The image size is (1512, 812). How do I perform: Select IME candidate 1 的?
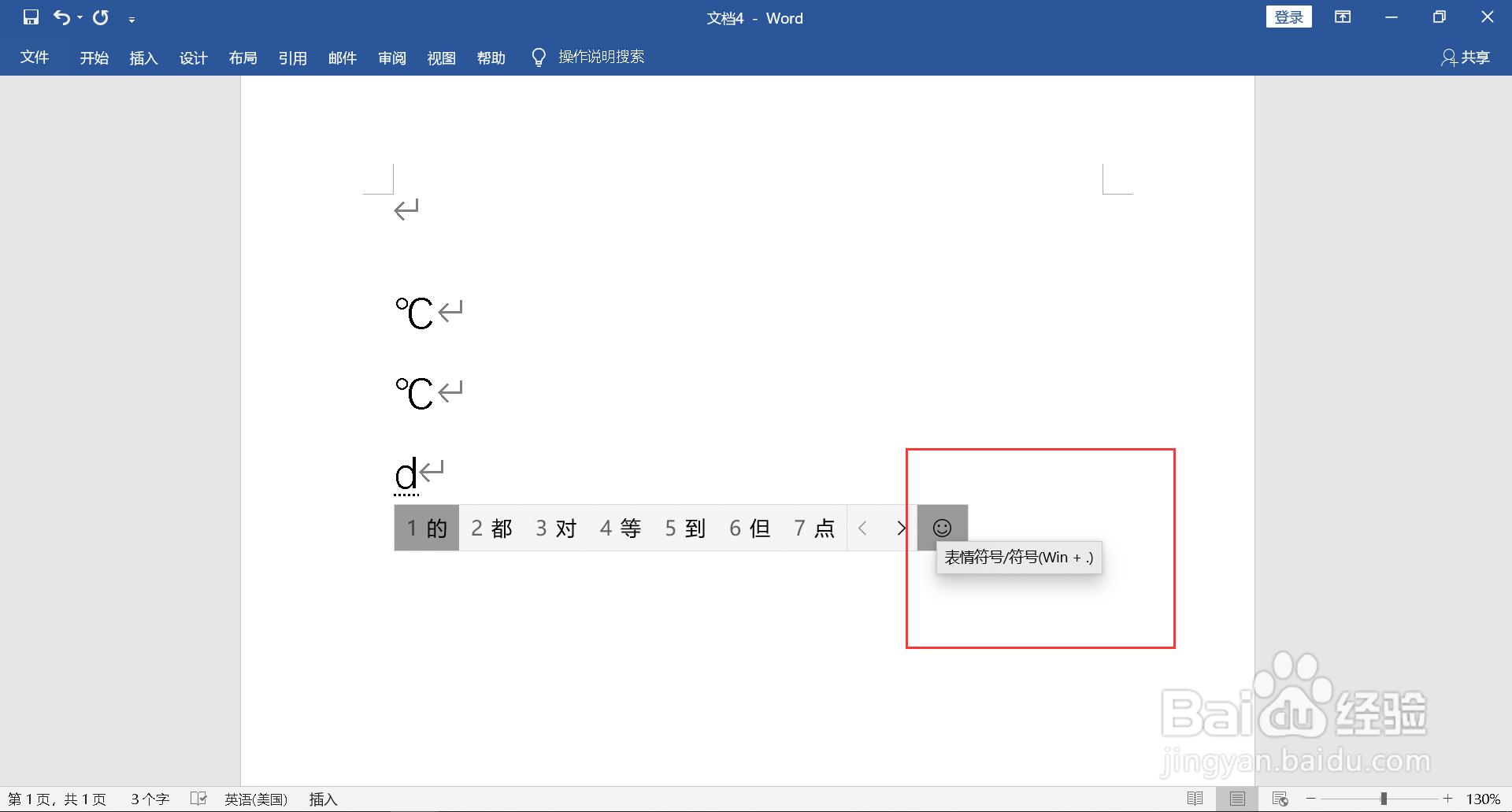click(x=427, y=528)
